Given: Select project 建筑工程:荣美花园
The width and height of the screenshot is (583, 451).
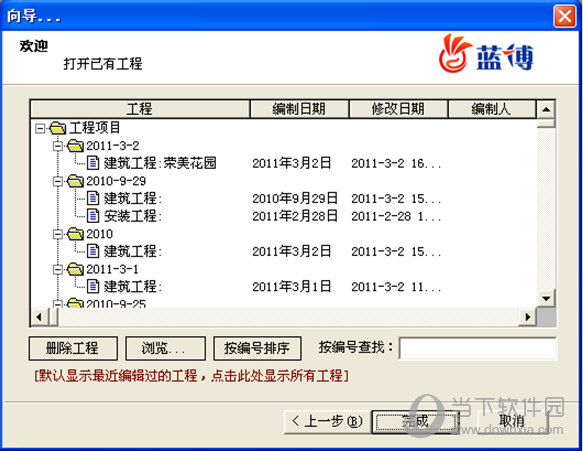Looking at the screenshot, I should click(x=160, y=163).
